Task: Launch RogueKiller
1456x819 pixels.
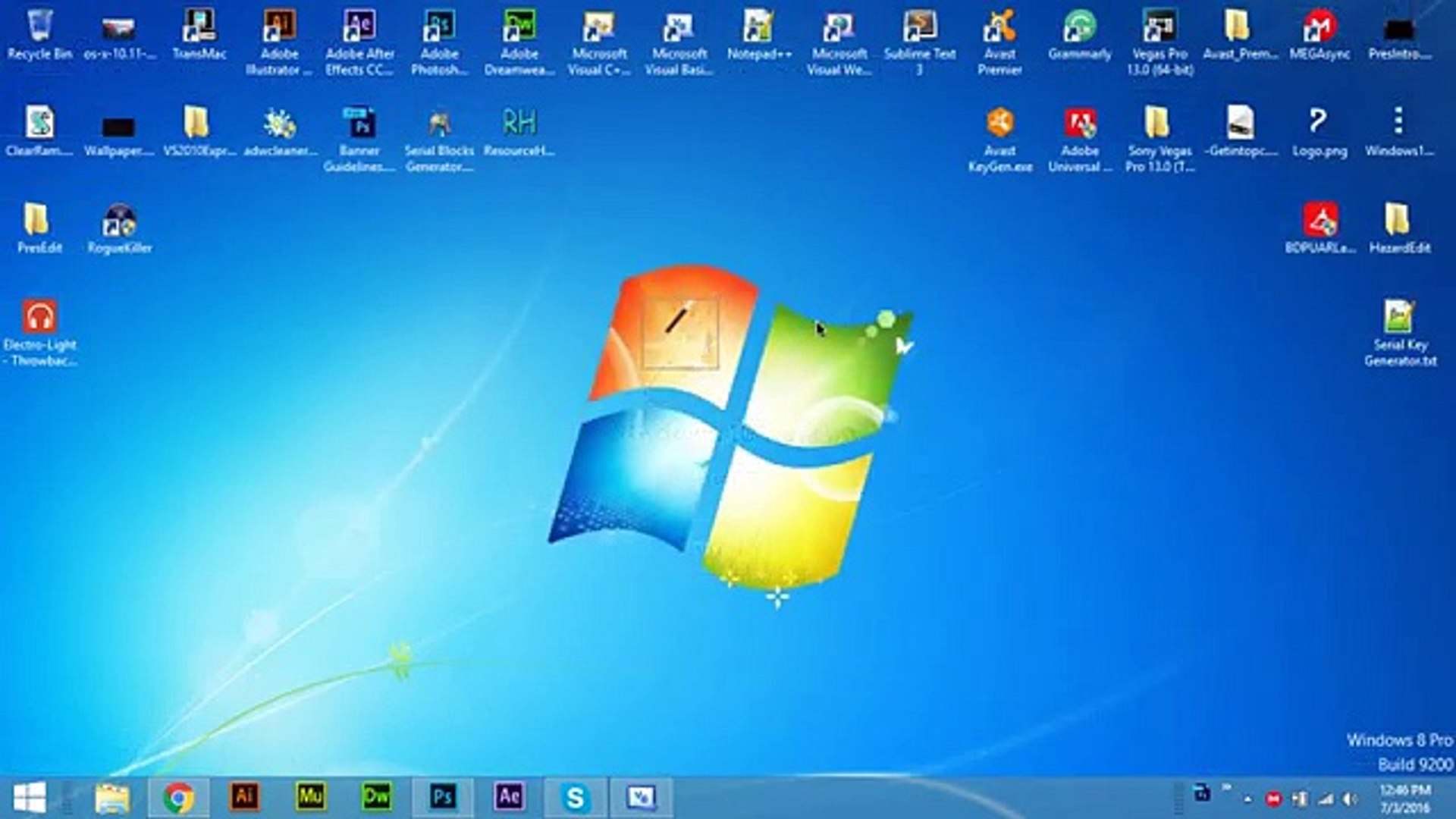Action: [118, 220]
